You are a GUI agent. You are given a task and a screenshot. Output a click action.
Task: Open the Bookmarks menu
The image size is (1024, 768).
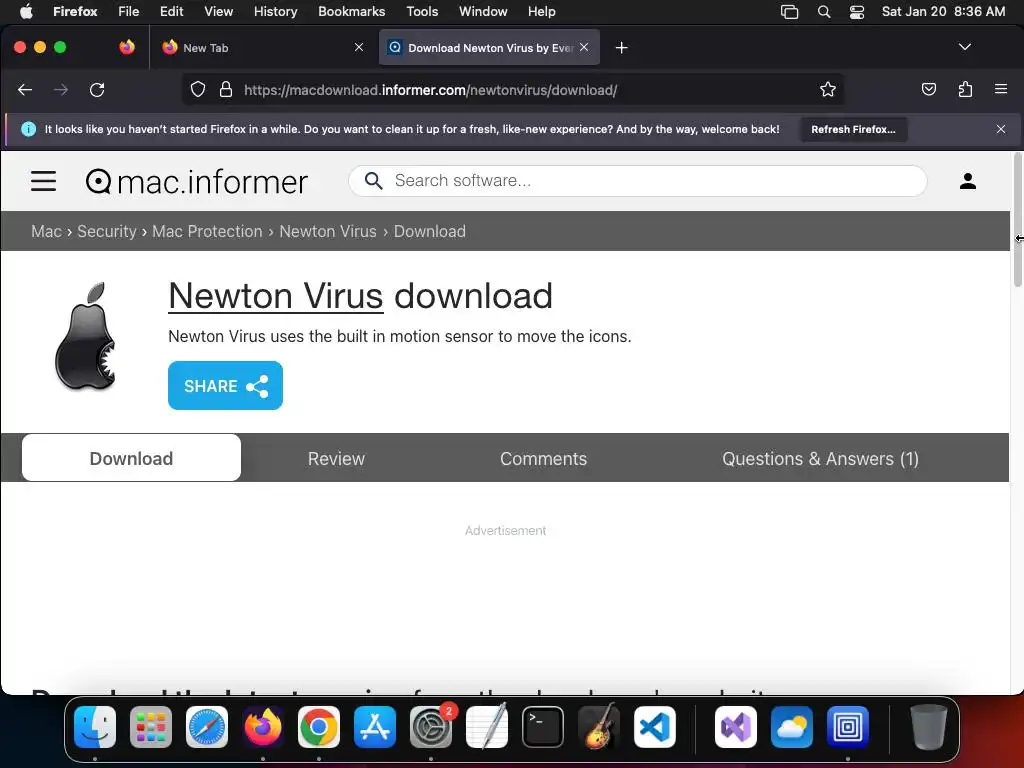pyautogui.click(x=351, y=12)
